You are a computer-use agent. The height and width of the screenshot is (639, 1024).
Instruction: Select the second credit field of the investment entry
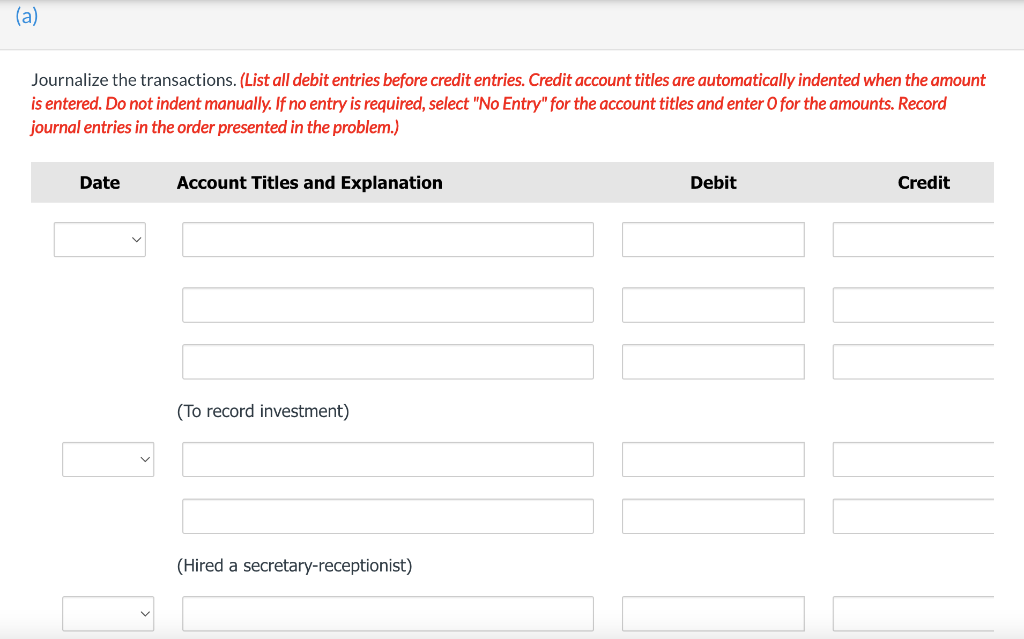tap(914, 305)
